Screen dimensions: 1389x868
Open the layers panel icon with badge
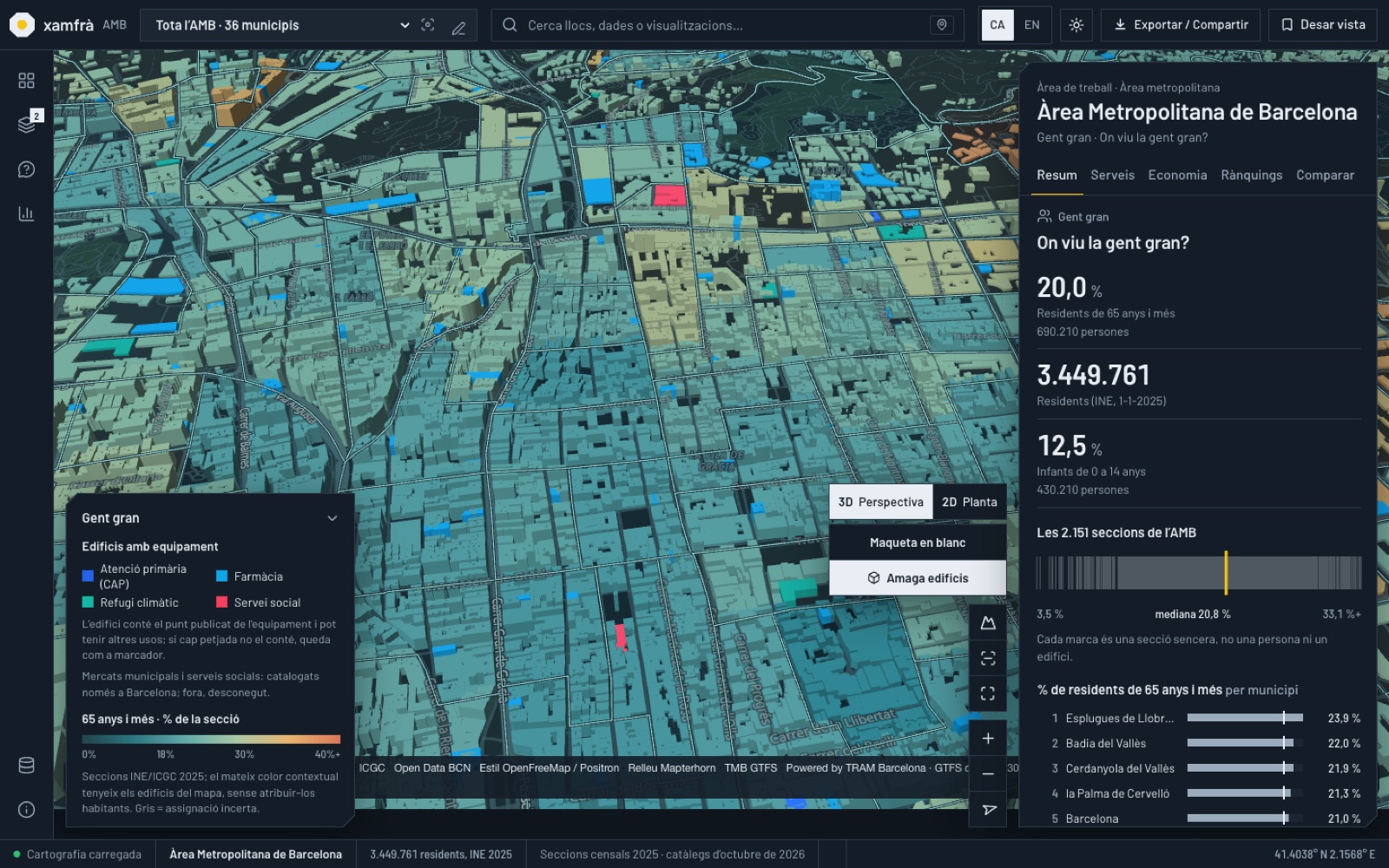point(26,124)
